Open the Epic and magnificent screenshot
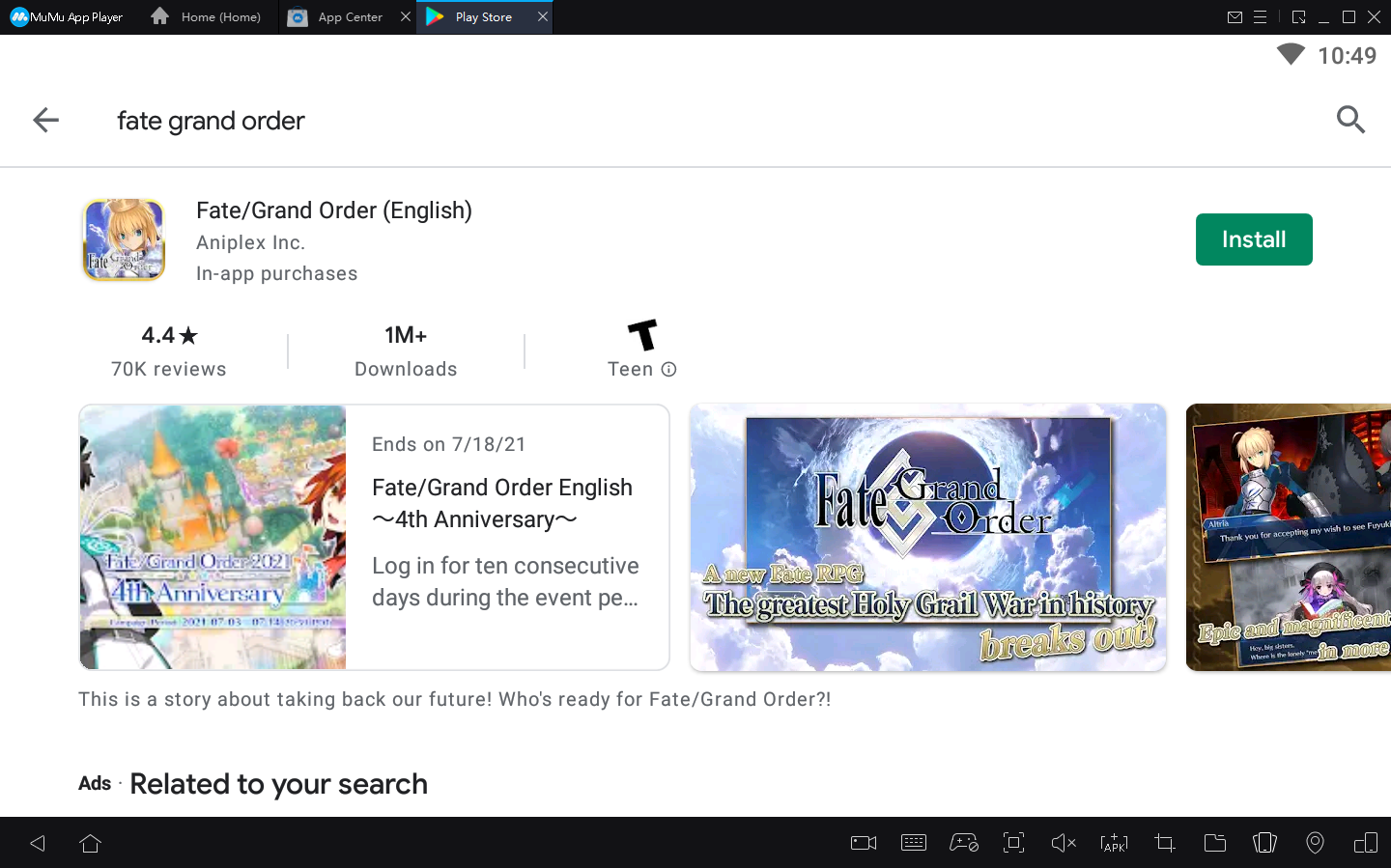 coord(1289,537)
